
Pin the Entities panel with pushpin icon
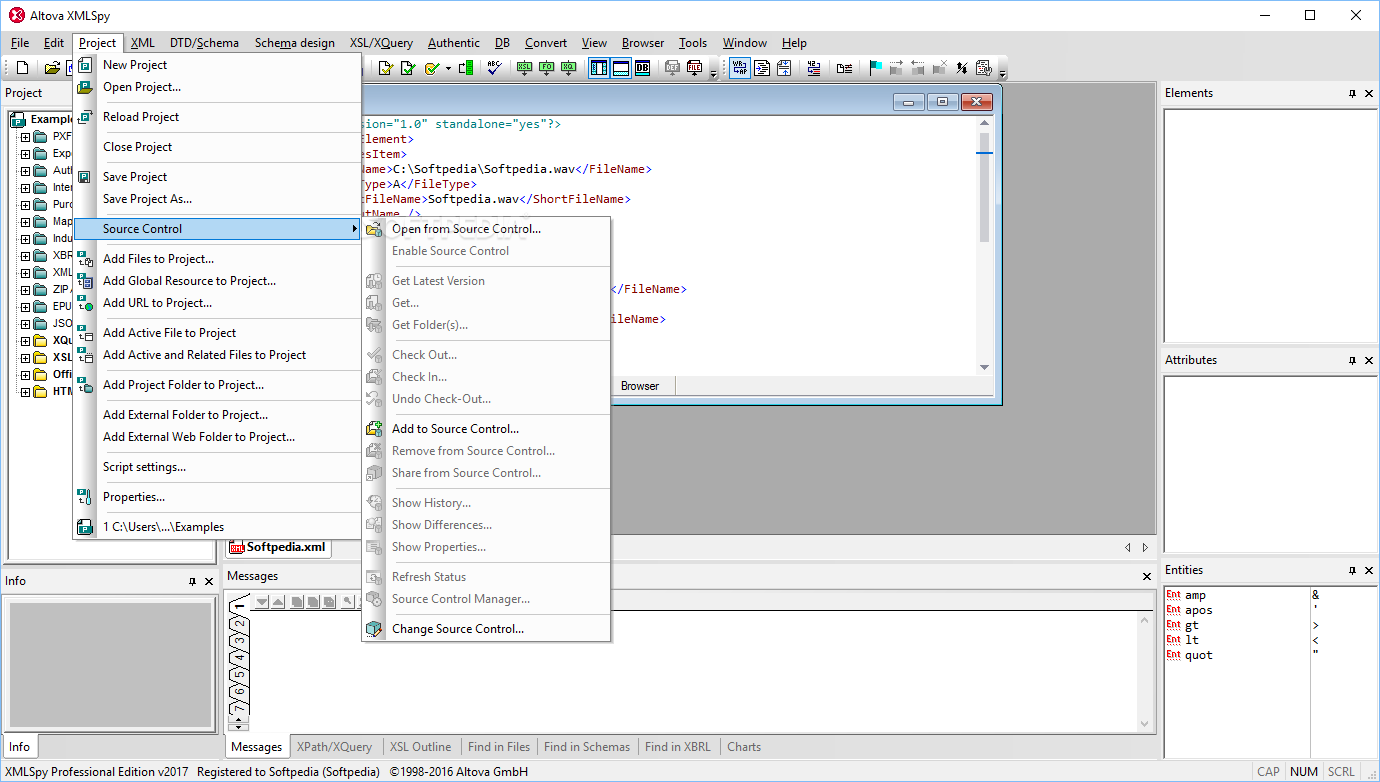(x=1352, y=570)
